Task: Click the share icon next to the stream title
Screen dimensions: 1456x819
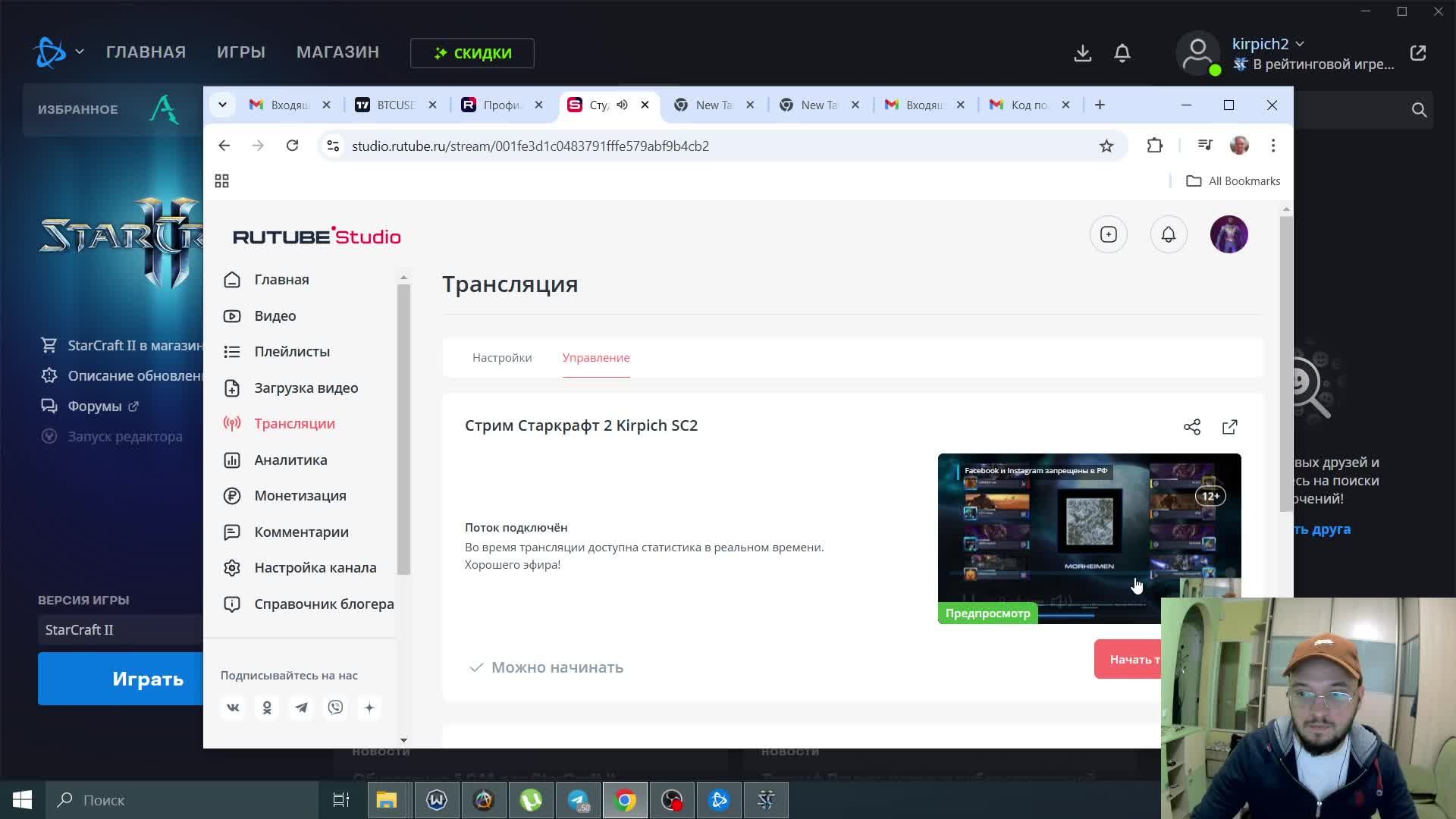Action: tap(1192, 427)
